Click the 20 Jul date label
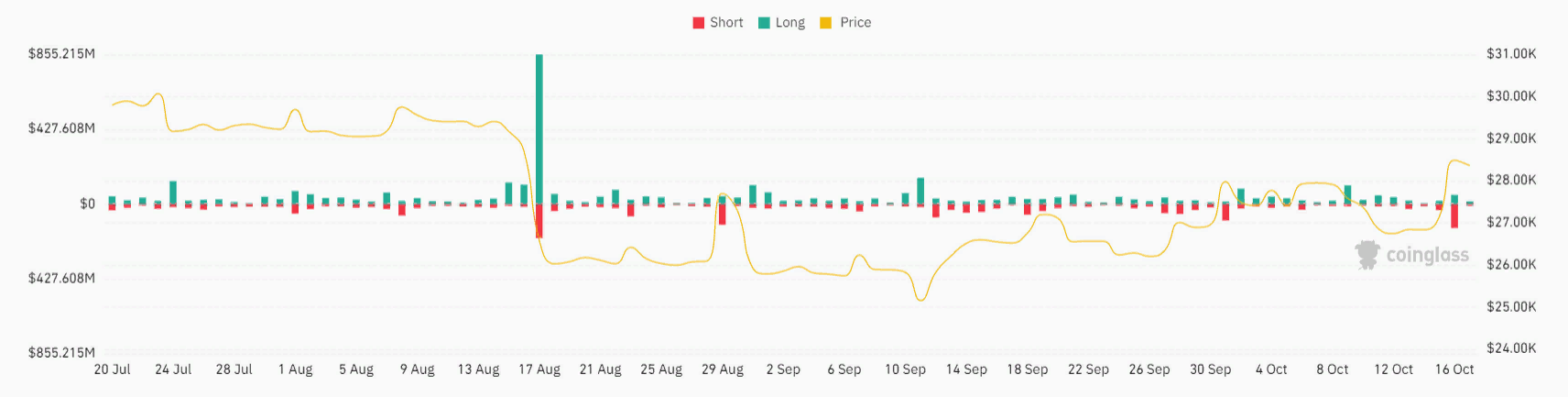 pyautogui.click(x=113, y=369)
